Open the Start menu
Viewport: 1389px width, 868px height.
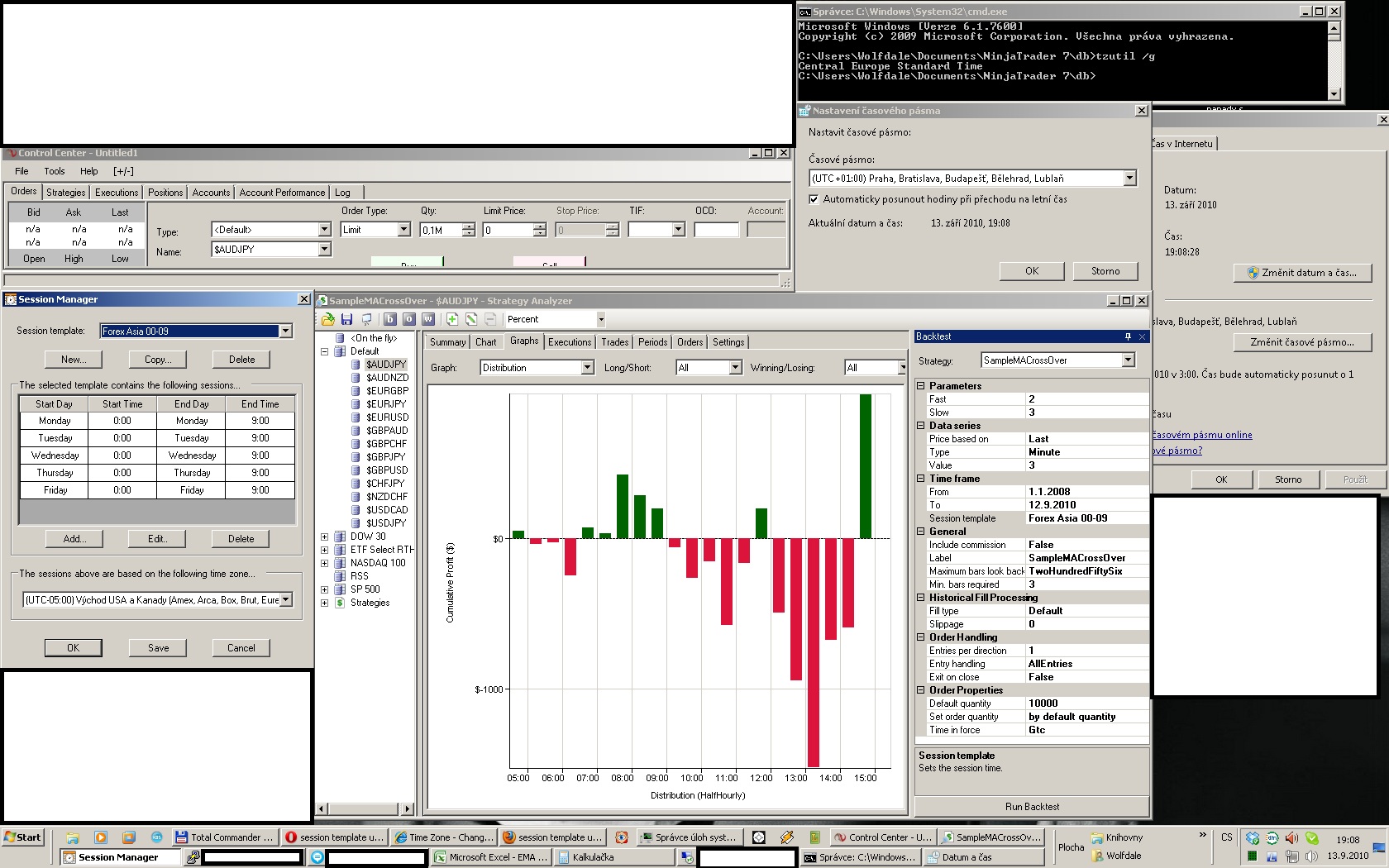[x=22, y=837]
